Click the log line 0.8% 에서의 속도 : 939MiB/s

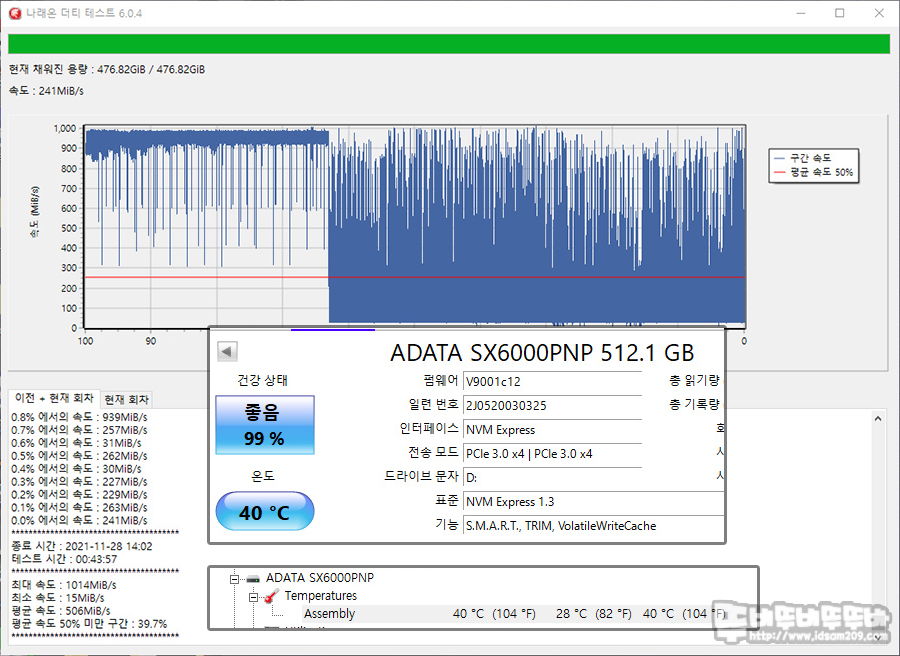coord(79,417)
